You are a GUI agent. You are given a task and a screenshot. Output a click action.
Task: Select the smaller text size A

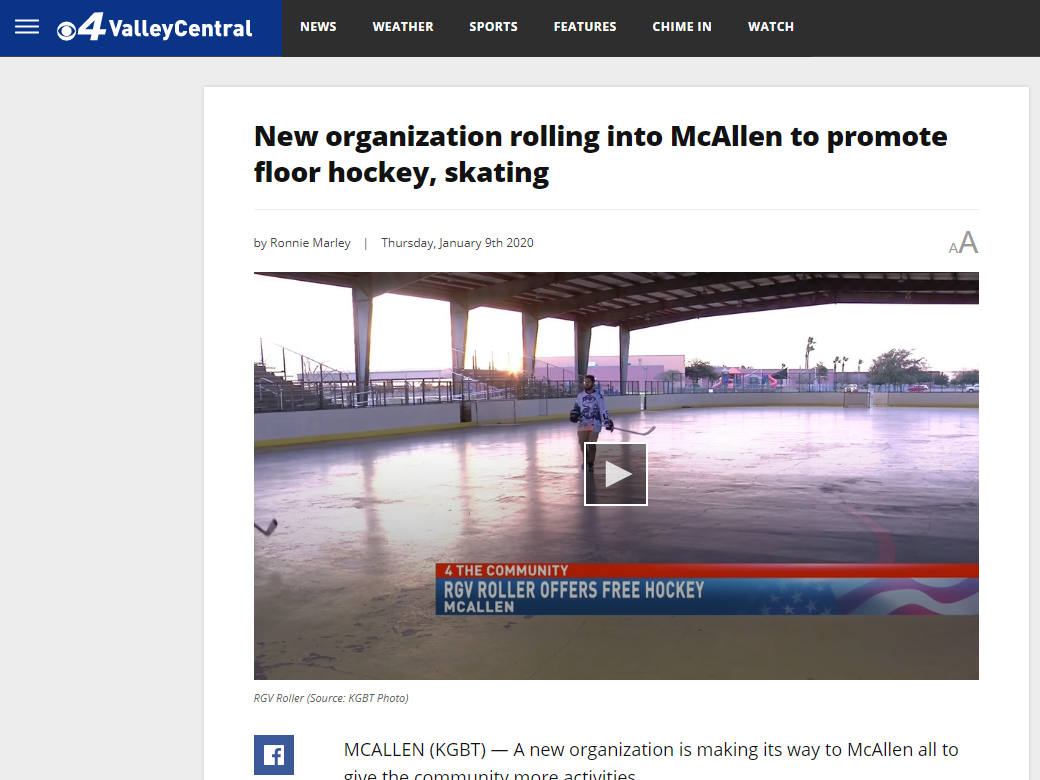click(x=953, y=248)
